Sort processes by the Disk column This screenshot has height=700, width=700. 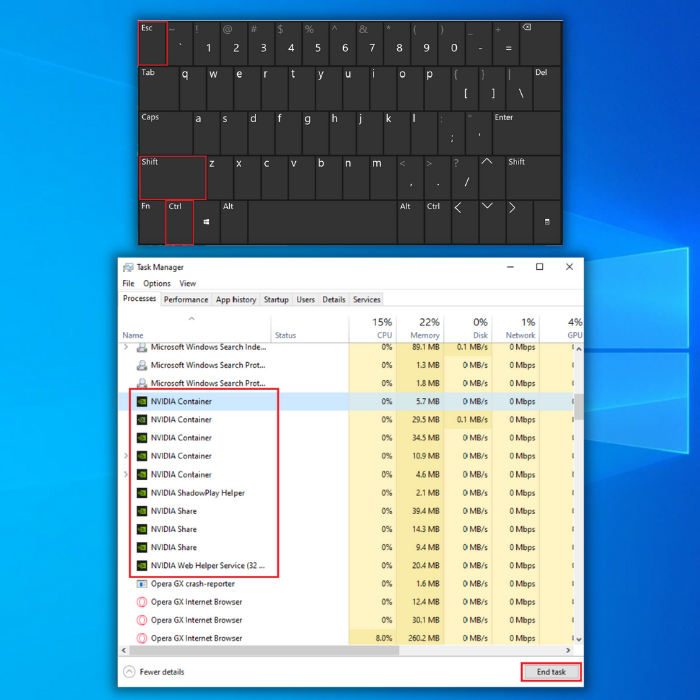(468, 329)
